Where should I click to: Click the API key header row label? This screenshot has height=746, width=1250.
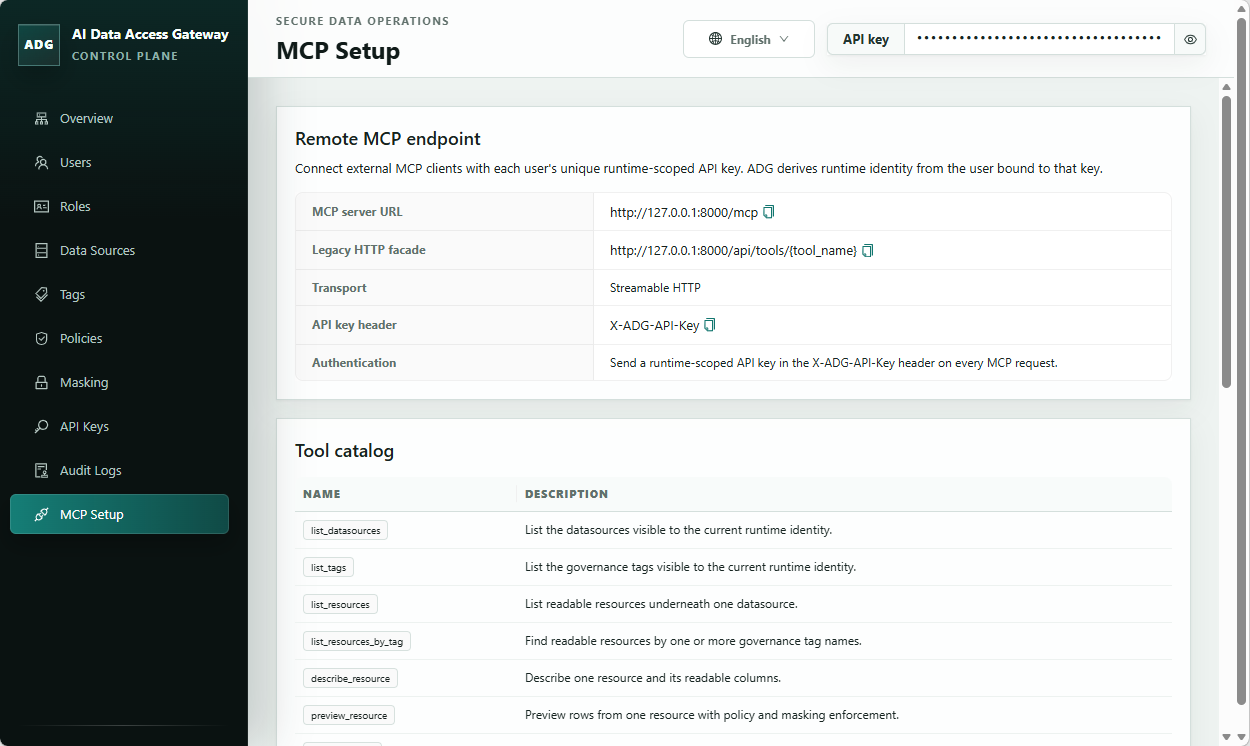[x=354, y=325]
